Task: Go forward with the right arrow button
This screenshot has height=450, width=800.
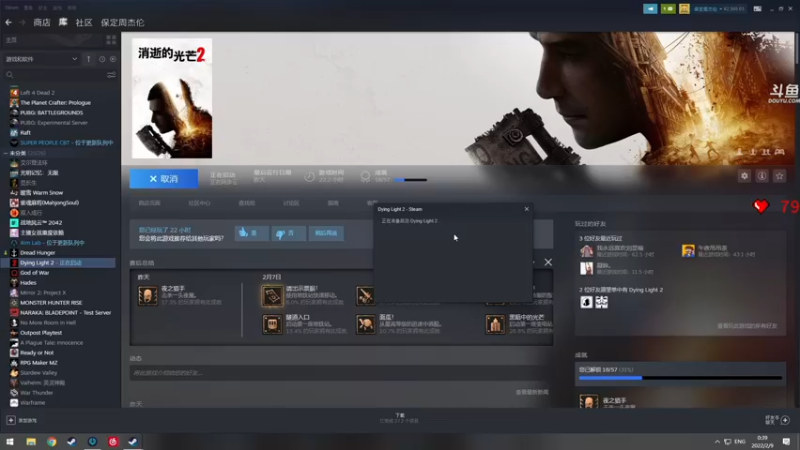Action: pos(22,22)
